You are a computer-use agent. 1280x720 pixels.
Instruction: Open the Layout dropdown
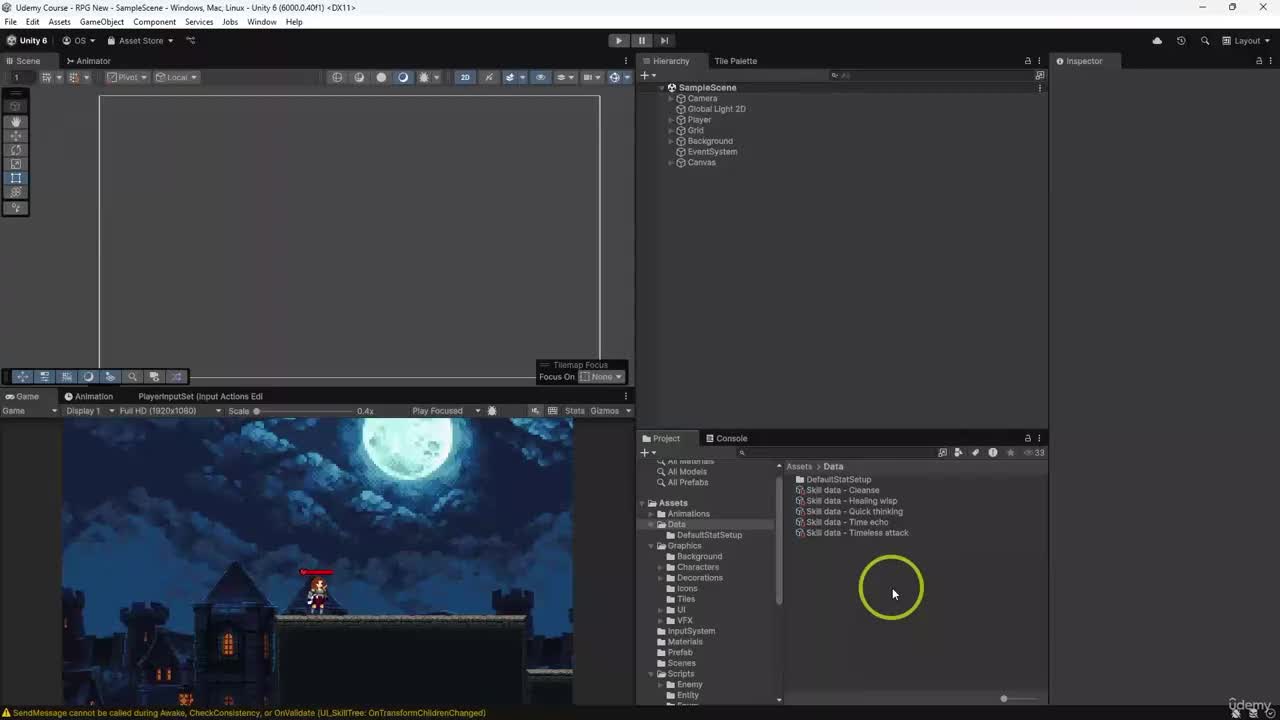[x=1246, y=41]
